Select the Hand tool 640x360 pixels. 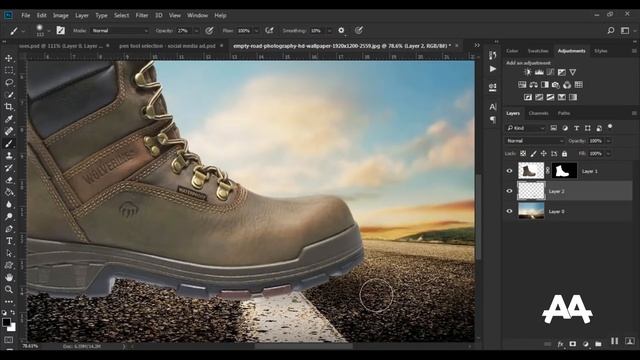coord(9,278)
